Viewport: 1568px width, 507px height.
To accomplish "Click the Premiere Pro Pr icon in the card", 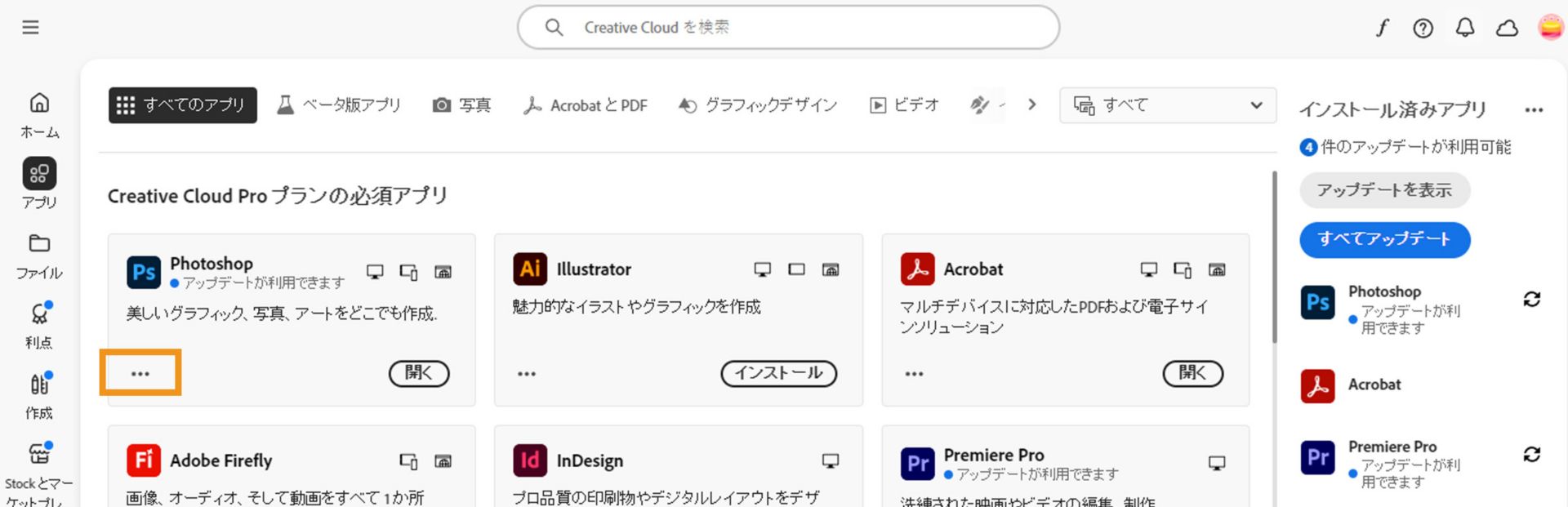I will [x=917, y=463].
